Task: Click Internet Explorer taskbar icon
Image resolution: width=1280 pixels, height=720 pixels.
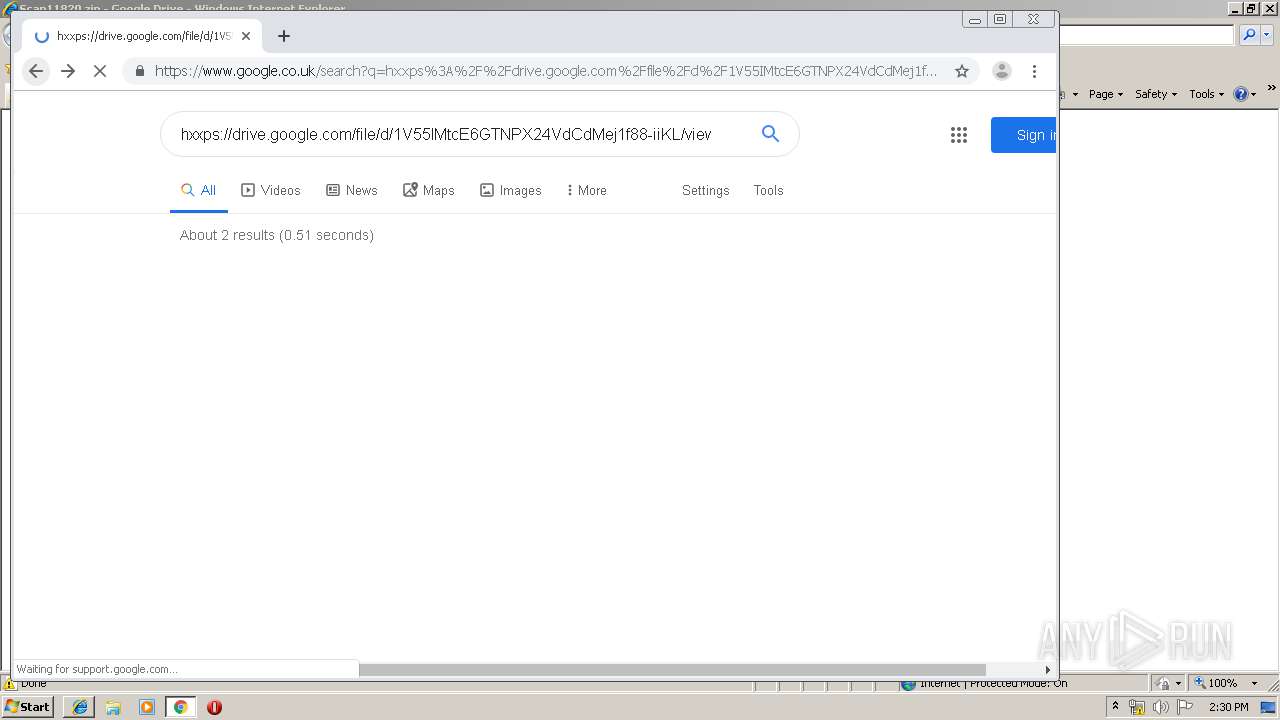Action: pos(79,706)
